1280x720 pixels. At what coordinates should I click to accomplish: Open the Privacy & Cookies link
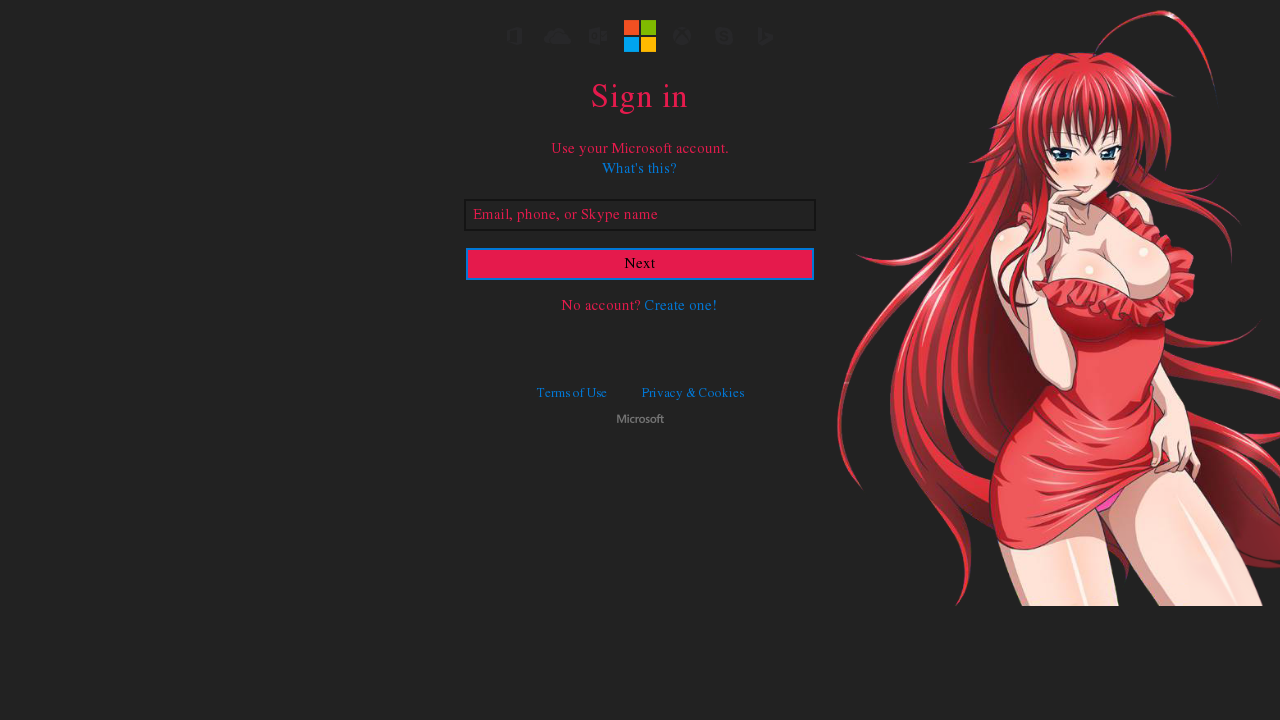click(693, 393)
